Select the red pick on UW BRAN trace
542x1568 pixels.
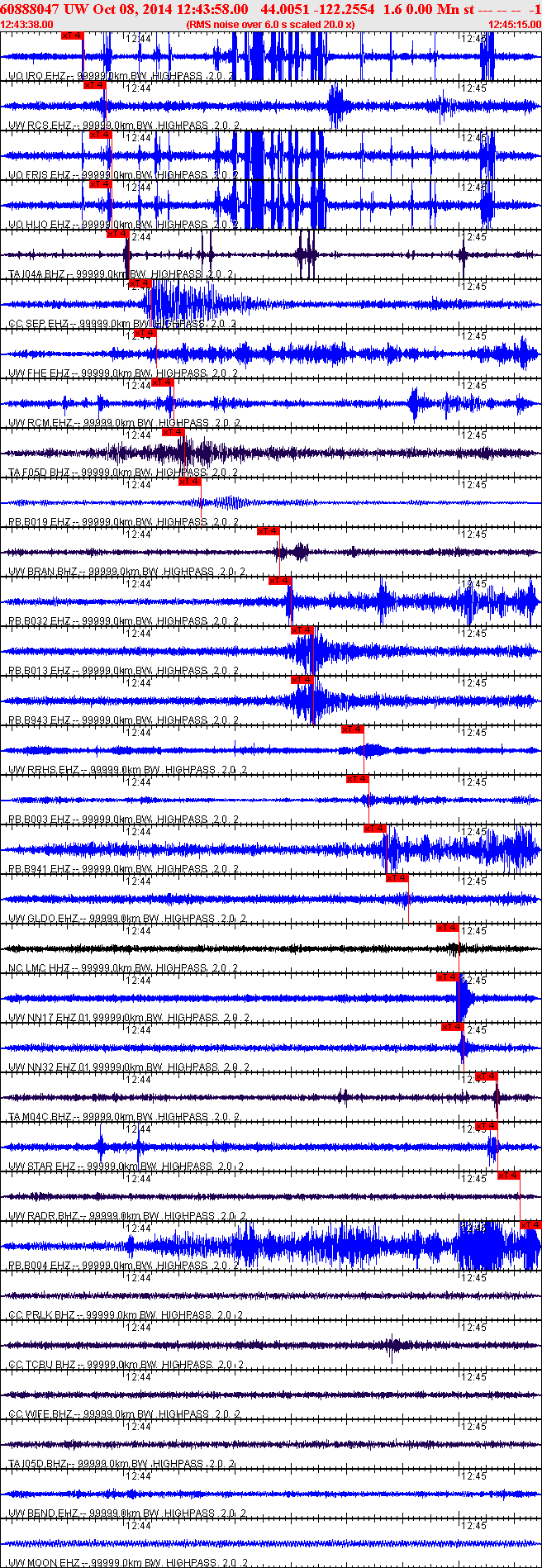(x=268, y=531)
